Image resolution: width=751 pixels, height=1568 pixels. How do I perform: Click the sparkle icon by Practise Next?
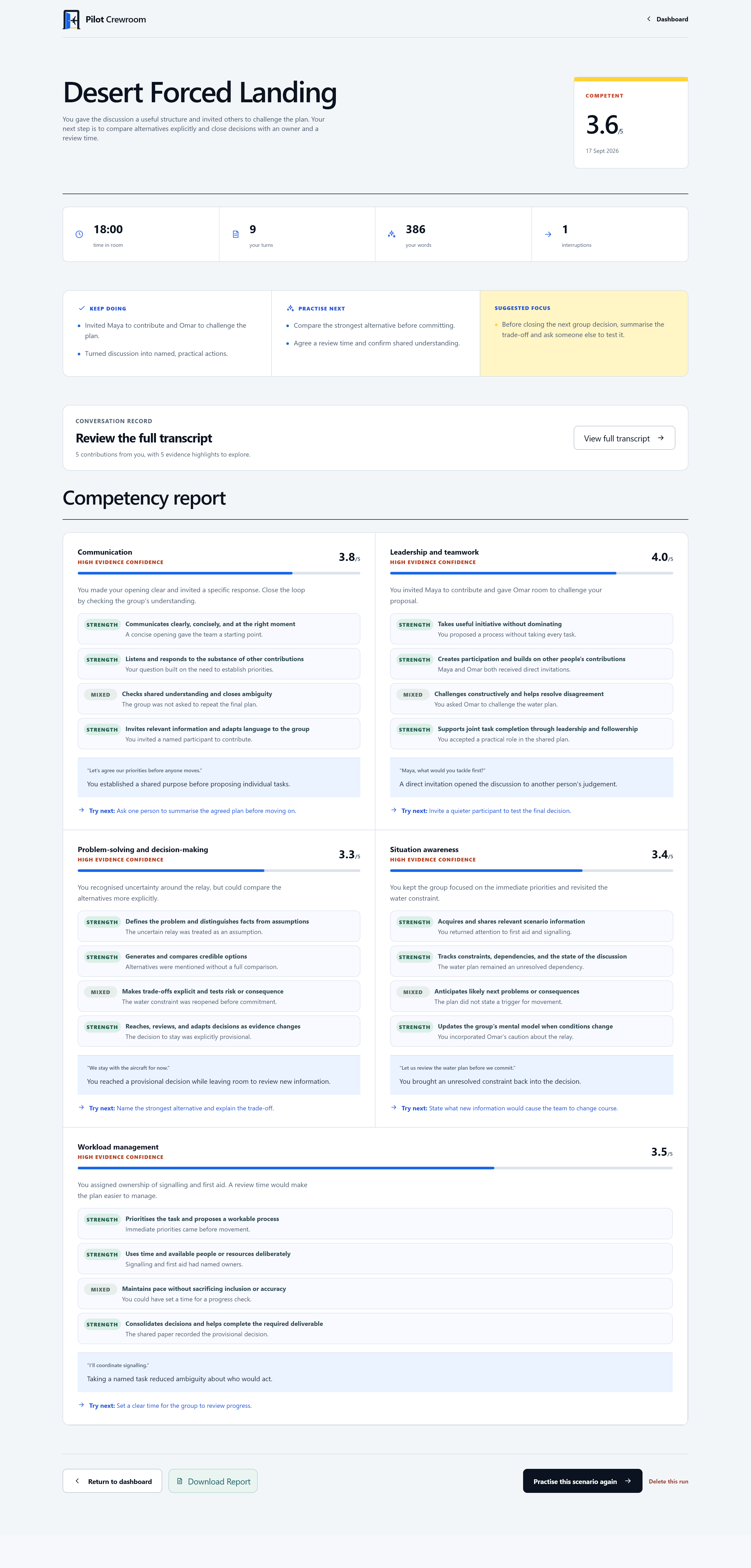[290, 308]
